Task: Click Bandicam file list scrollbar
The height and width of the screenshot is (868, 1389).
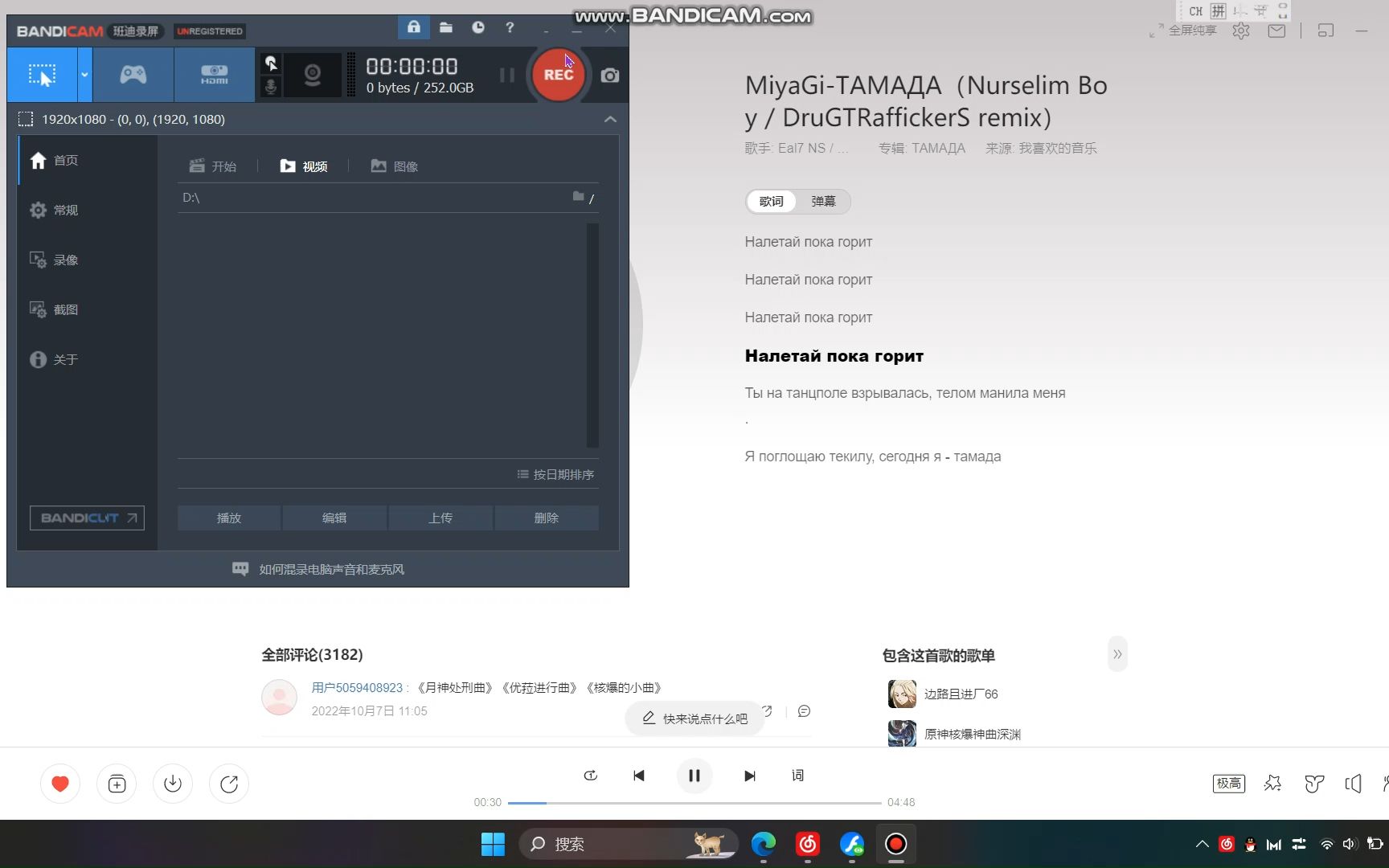Action: click(x=593, y=334)
